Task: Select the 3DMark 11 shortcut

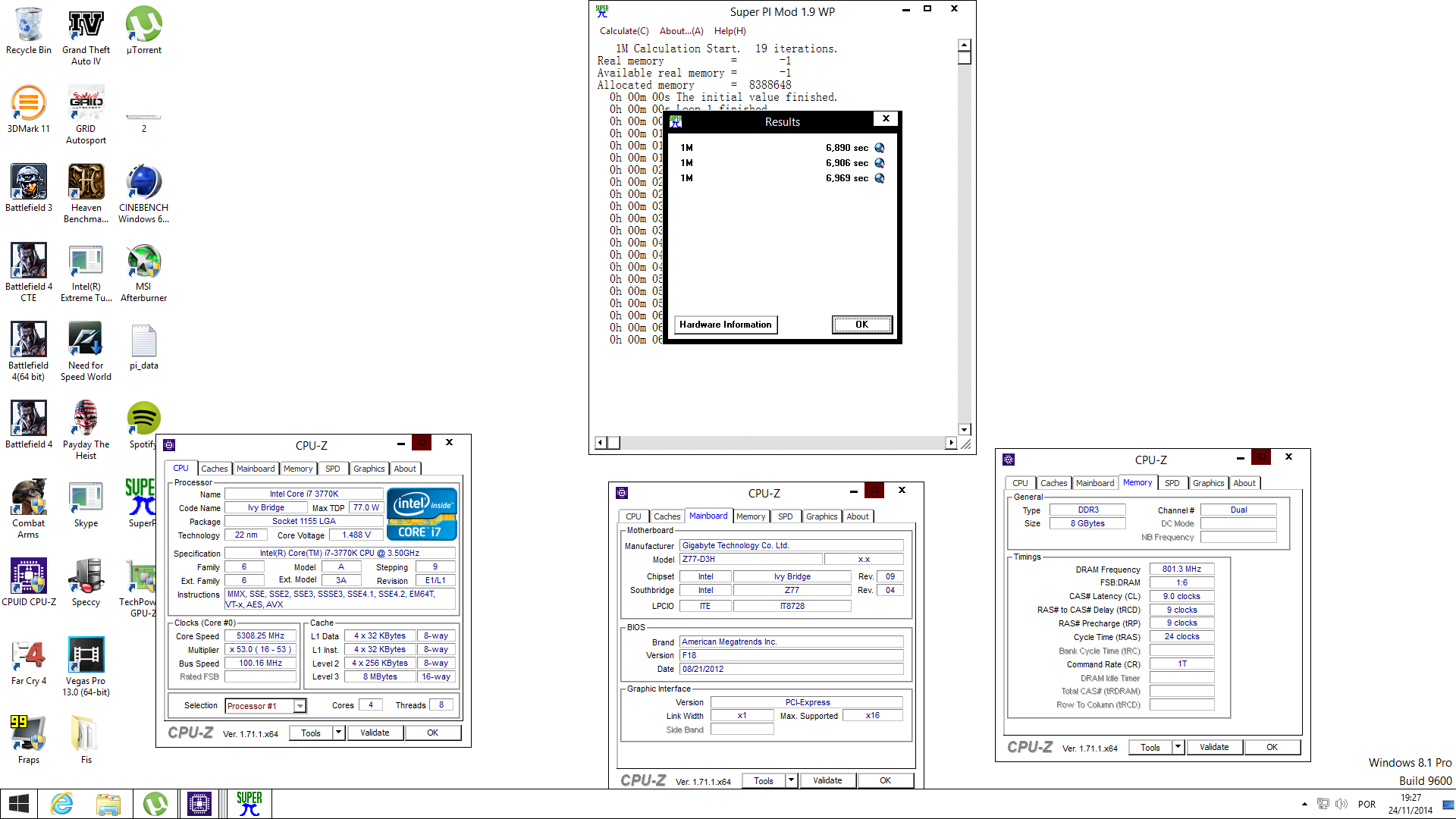Action: 29,109
